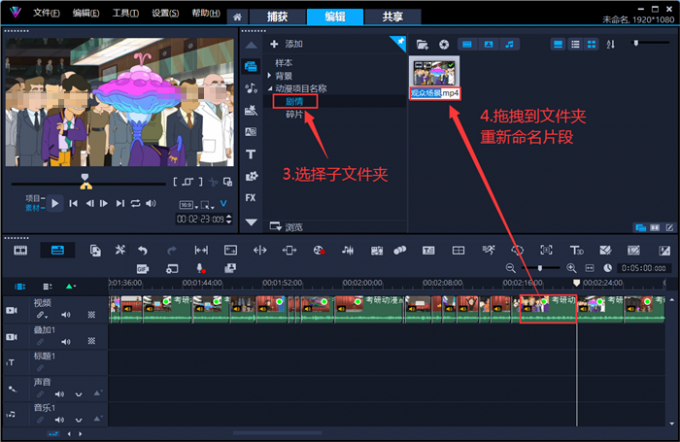Switch to storyboard view

(20, 250)
